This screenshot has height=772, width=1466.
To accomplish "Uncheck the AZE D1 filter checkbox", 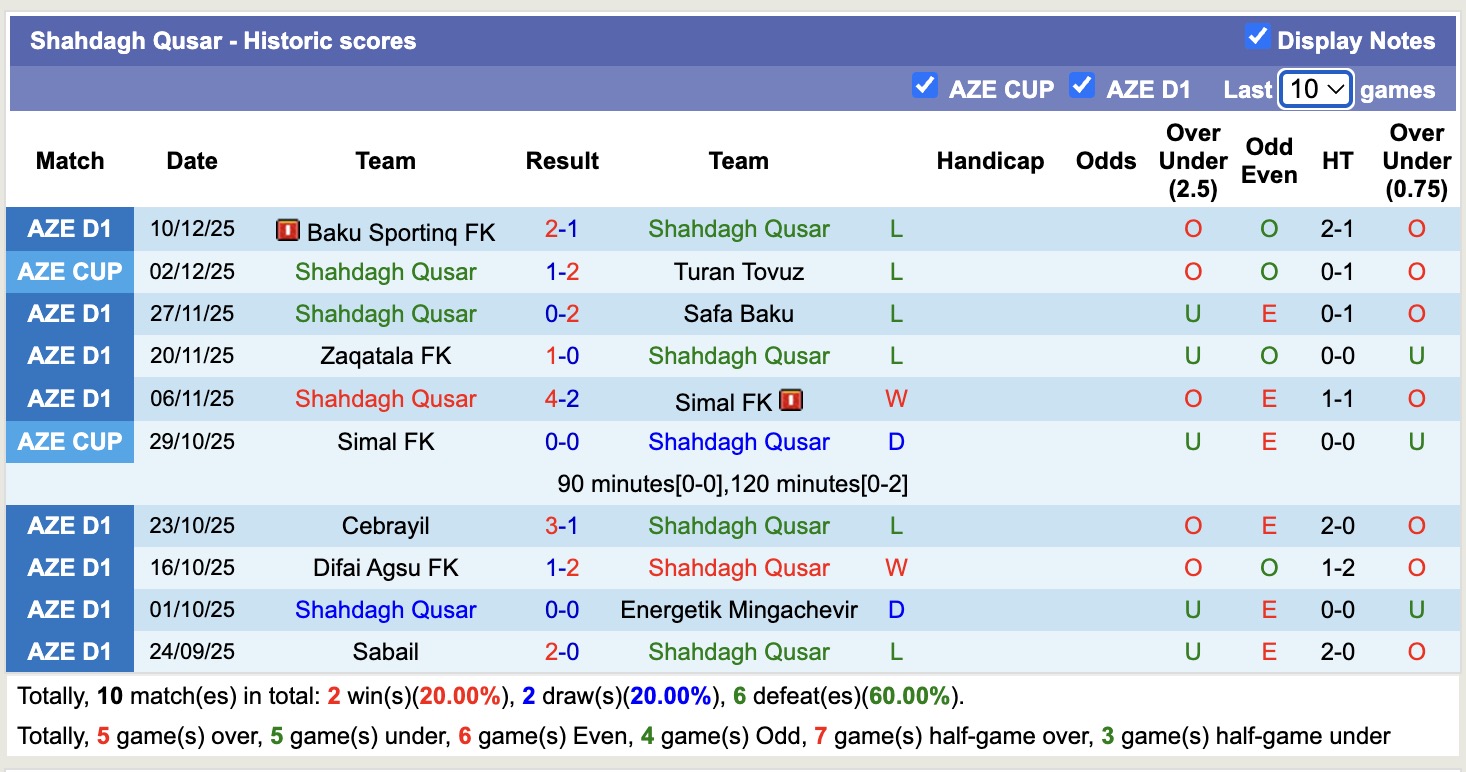I will click(1081, 86).
